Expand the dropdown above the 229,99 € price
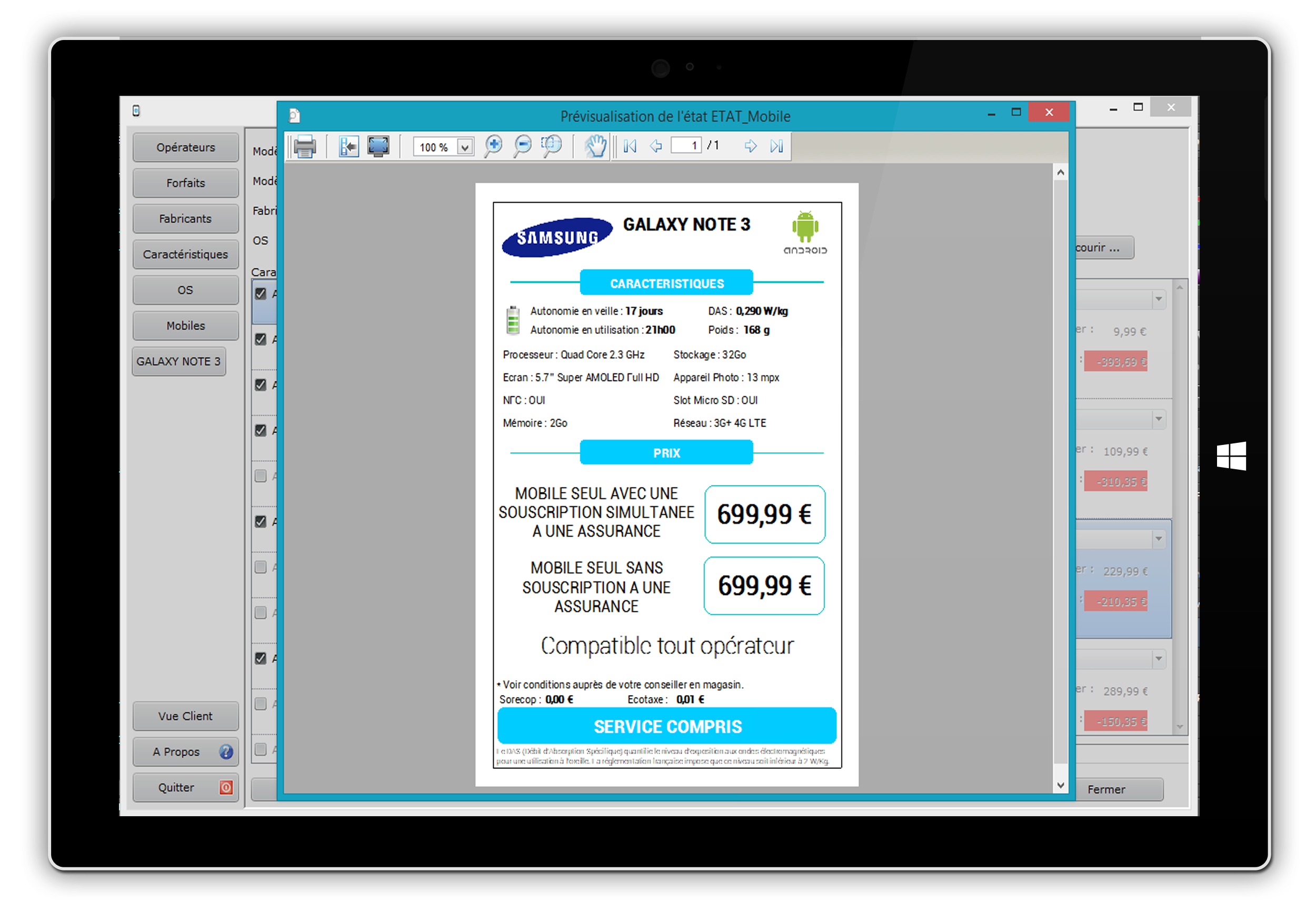 [1159, 539]
